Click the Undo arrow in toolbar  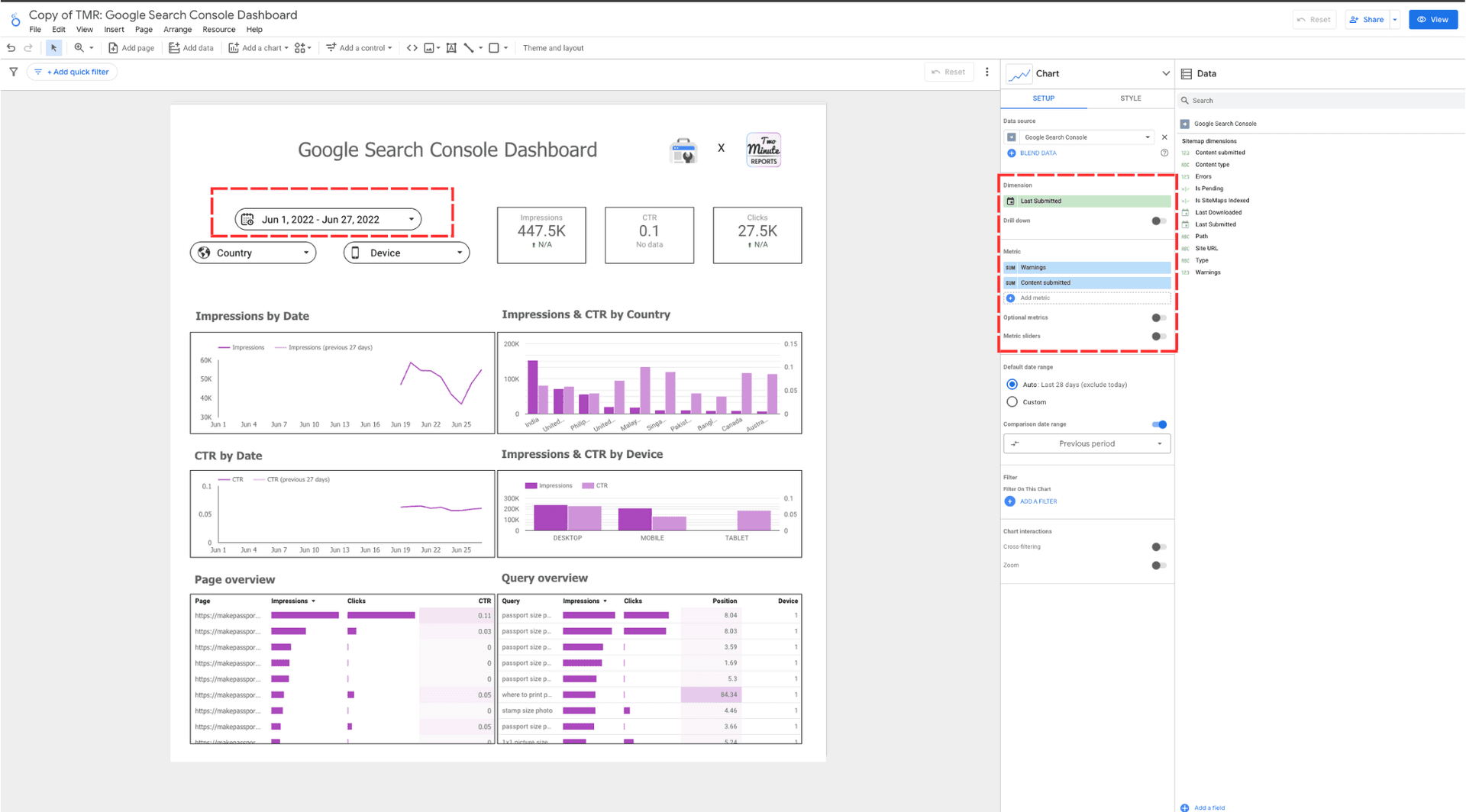pos(11,48)
